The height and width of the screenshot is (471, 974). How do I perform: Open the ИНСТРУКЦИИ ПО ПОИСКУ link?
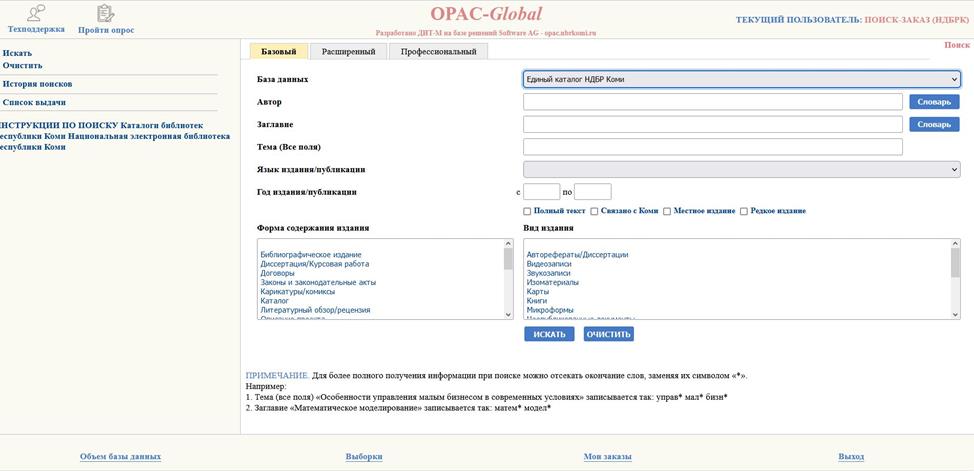59,126
